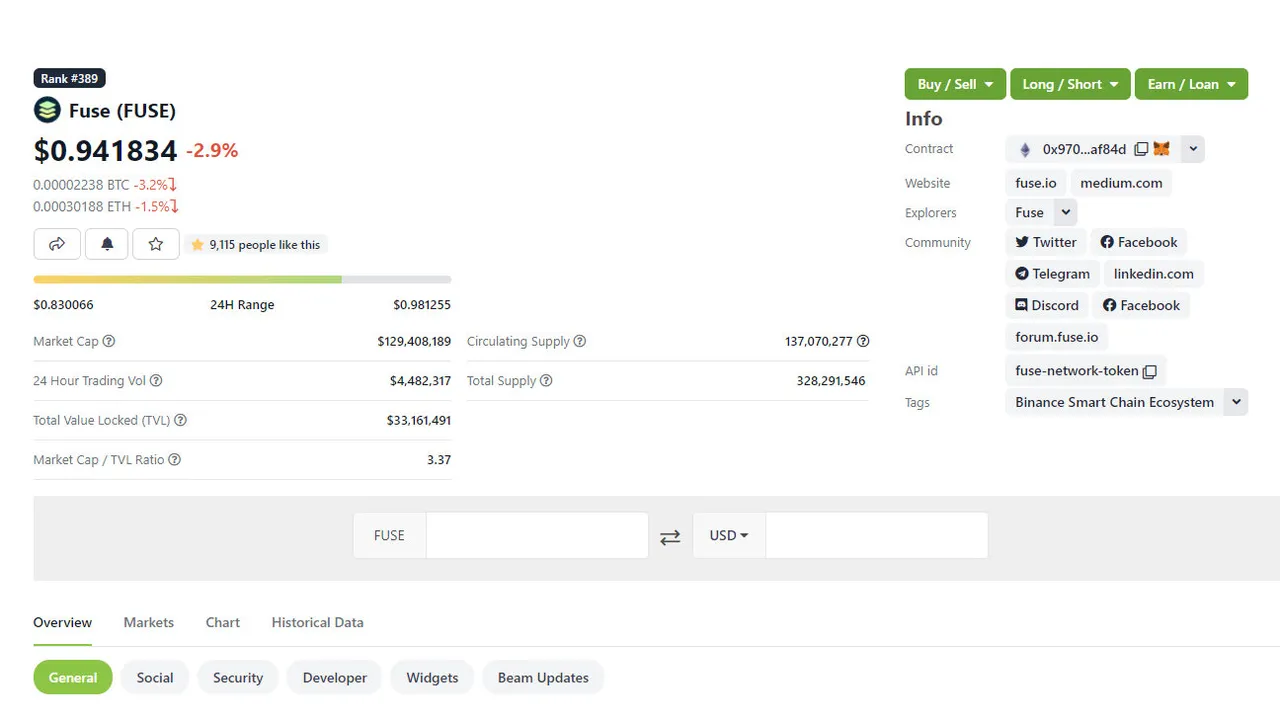This screenshot has height=721, width=1280.
Task: Click the yellow star likes icon
Action: coord(197,244)
